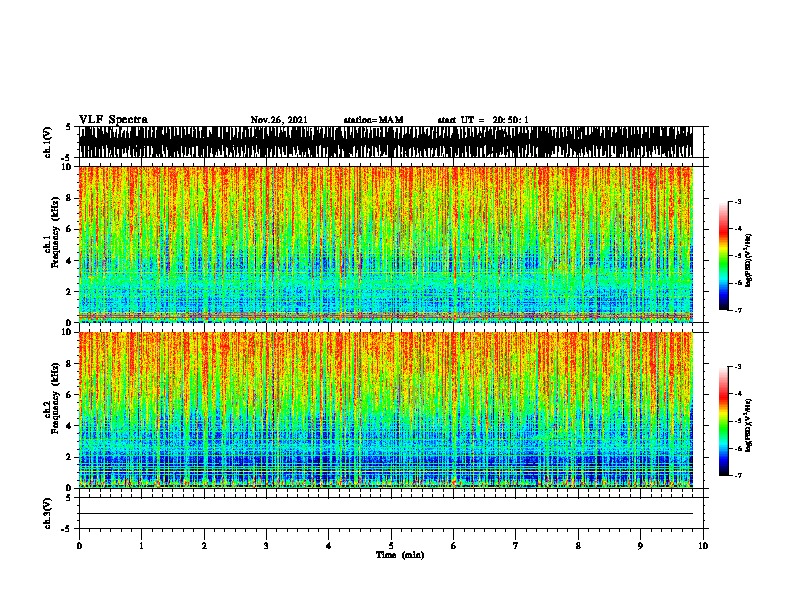Screen dimensions: 792x612
Task: Click the "-7" tick of upper color bar
Action: 738,310
